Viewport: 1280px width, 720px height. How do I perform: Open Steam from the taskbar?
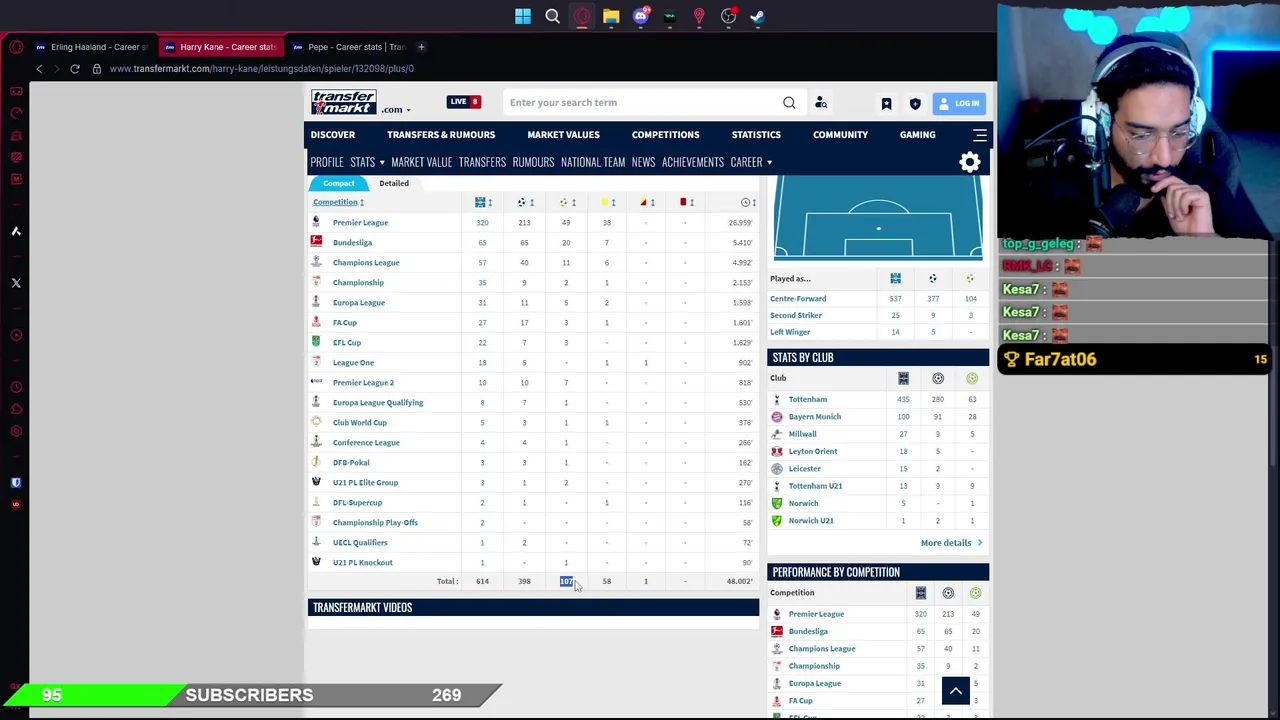[758, 16]
